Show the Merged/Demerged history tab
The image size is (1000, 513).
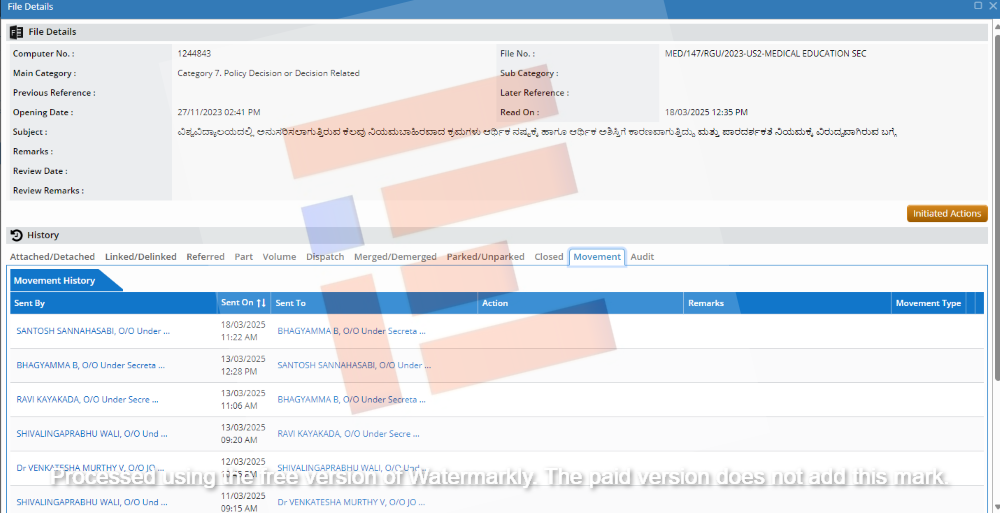point(395,257)
